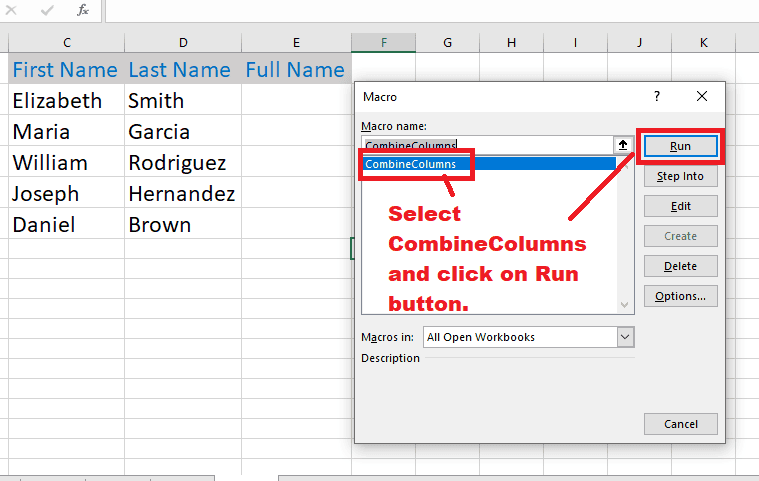This screenshot has width=759, height=481.
Task: Click the formula bar enter checkmark icon
Action: click(x=47, y=10)
